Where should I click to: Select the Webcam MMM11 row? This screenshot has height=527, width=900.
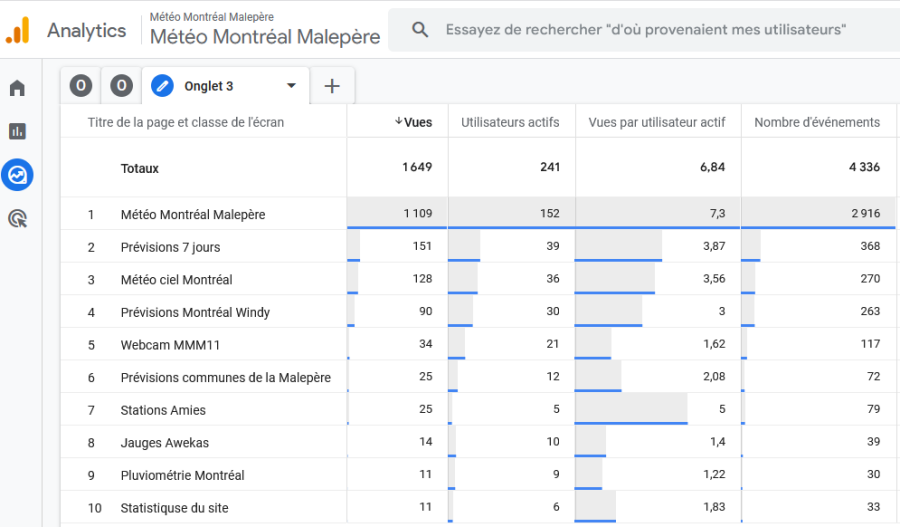coord(170,345)
